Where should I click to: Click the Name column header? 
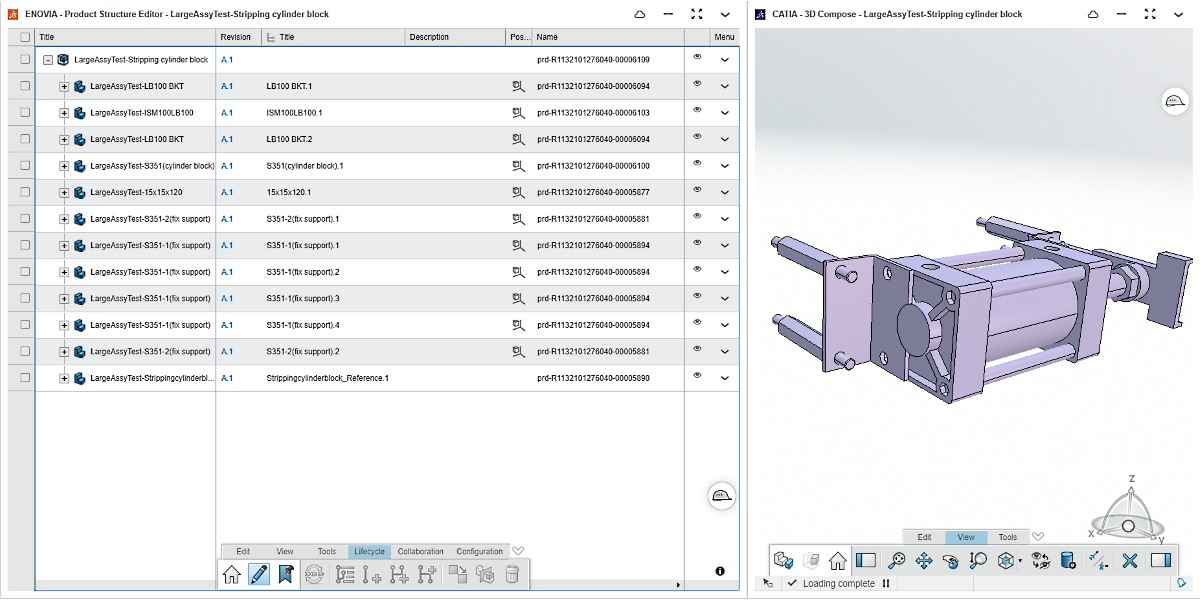point(609,37)
